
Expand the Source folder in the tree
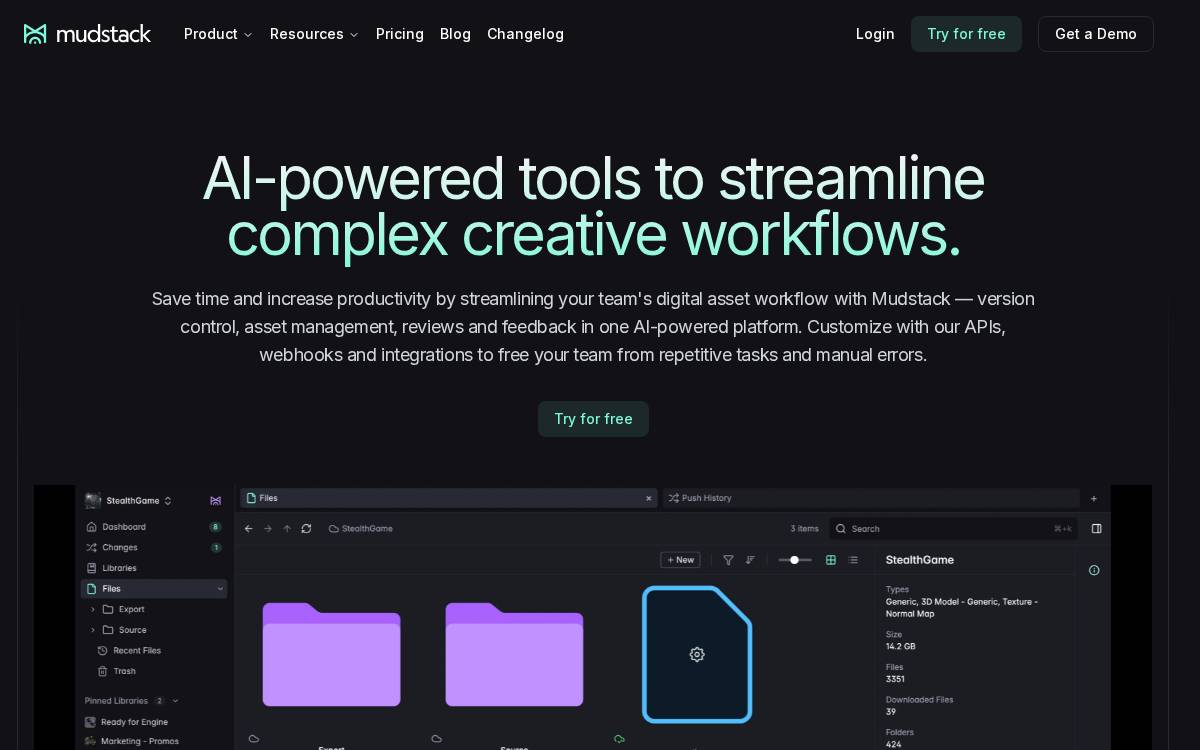(93, 630)
